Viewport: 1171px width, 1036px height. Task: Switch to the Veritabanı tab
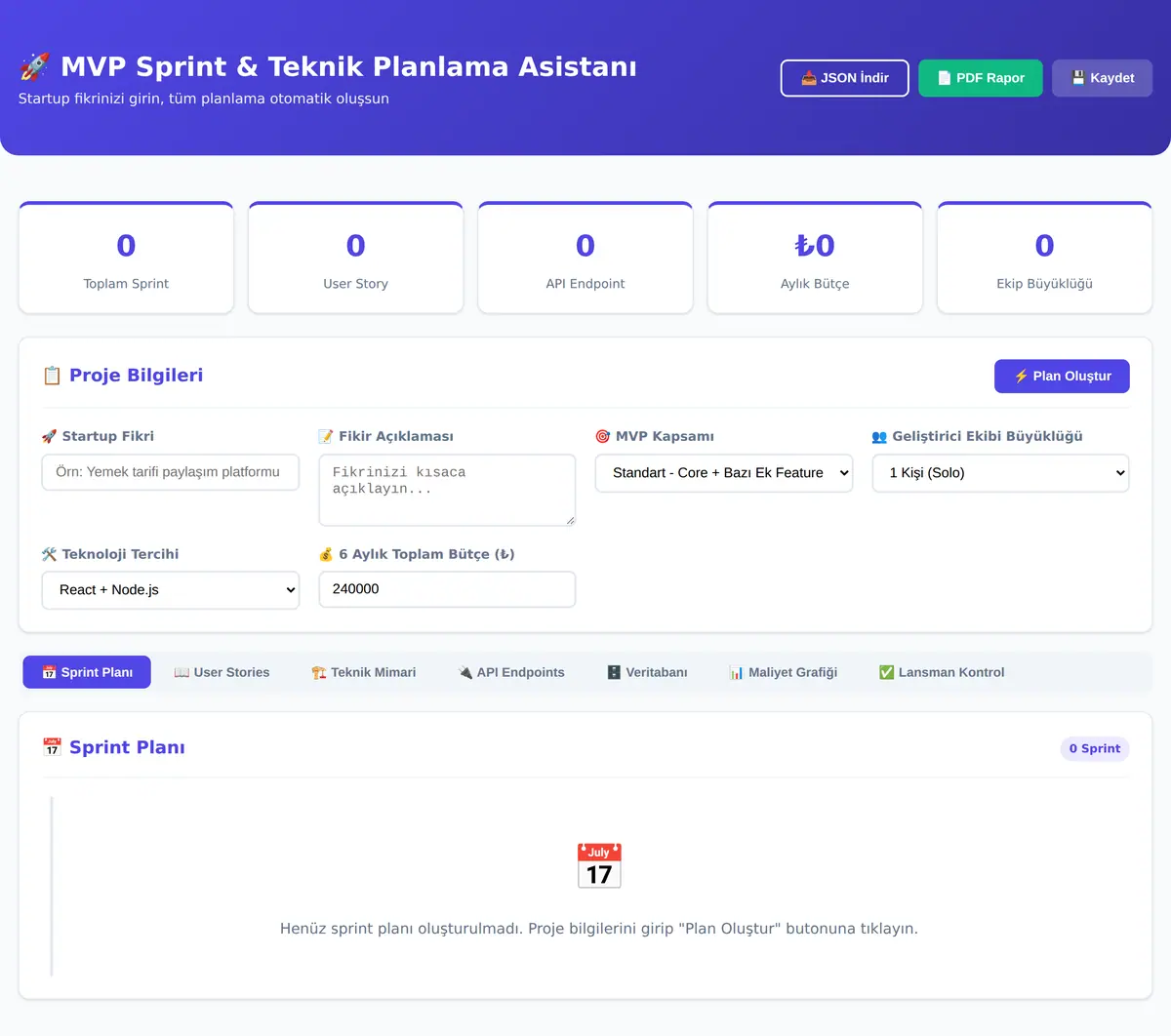[x=647, y=672]
